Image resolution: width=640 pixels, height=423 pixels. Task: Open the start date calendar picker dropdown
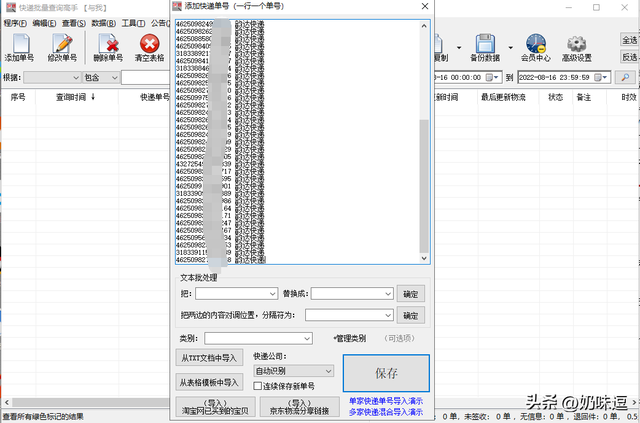[493, 77]
